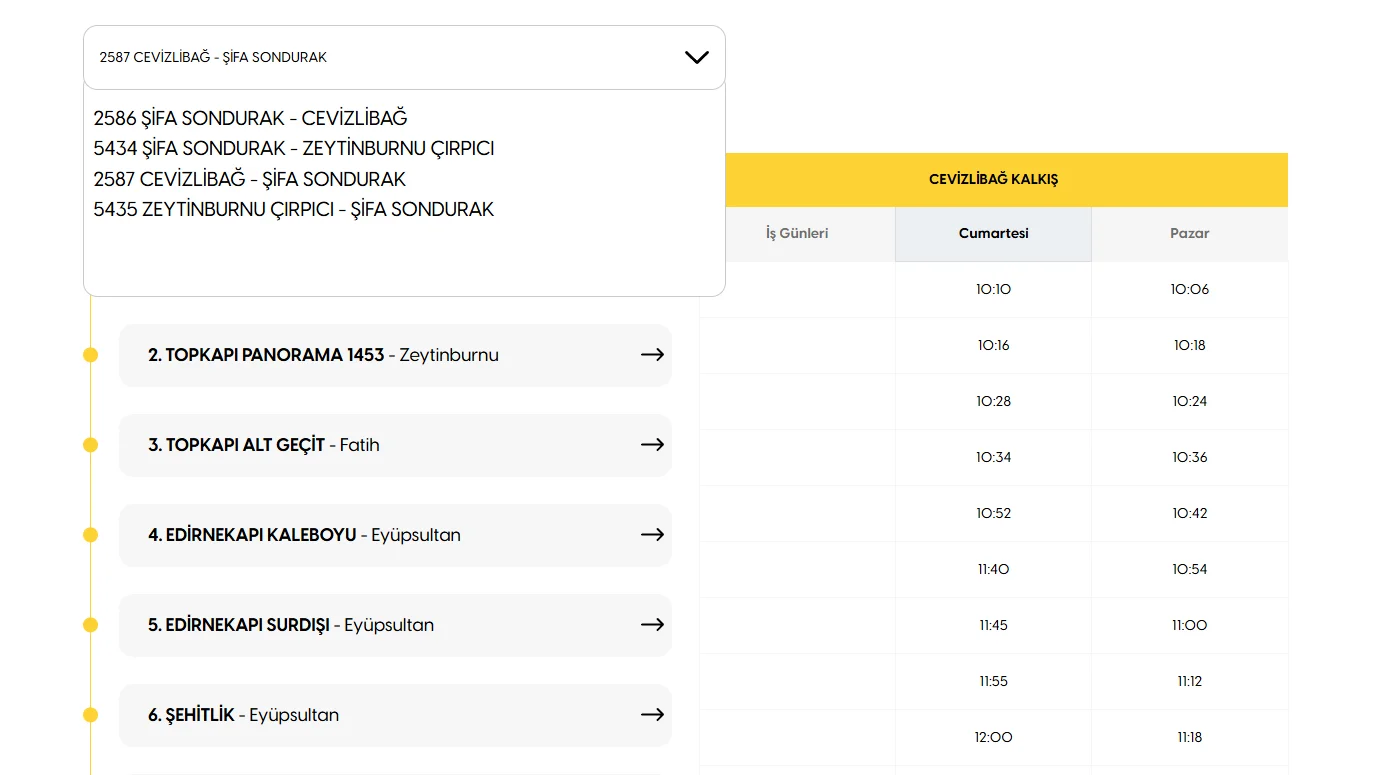This screenshot has width=1396, height=775.
Task: Click arrow icon beside Topkapı Alt Geçit
Action: (652, 445)
